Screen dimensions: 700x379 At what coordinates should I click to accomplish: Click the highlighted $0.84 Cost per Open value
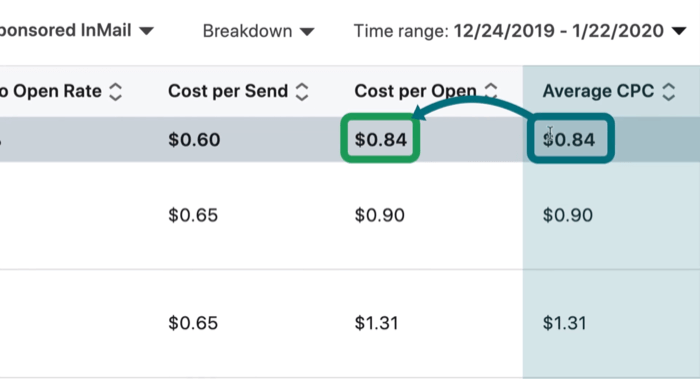click(x=380, y=140)
